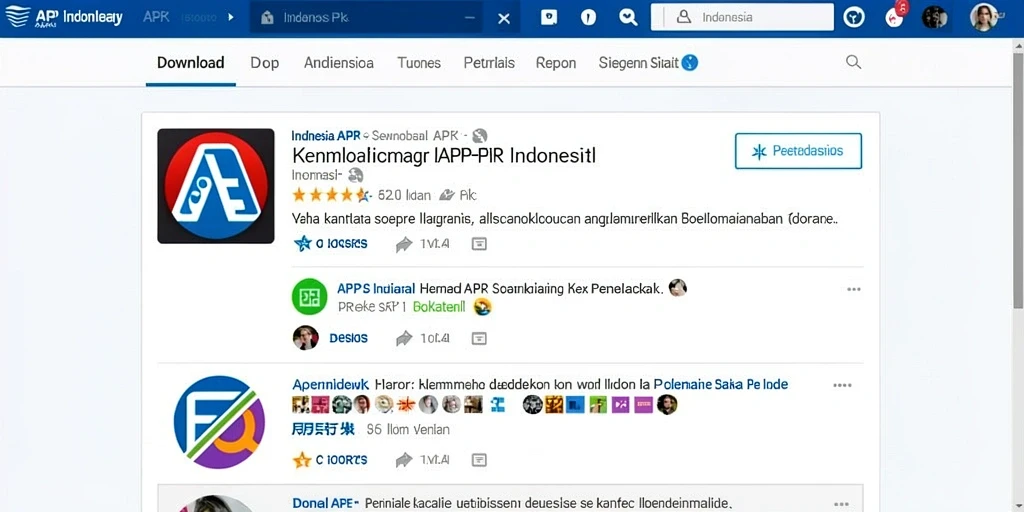Close the Indanos Pk tab via X
Viewport: 1024px width, 512px height.
coord(504,18)
